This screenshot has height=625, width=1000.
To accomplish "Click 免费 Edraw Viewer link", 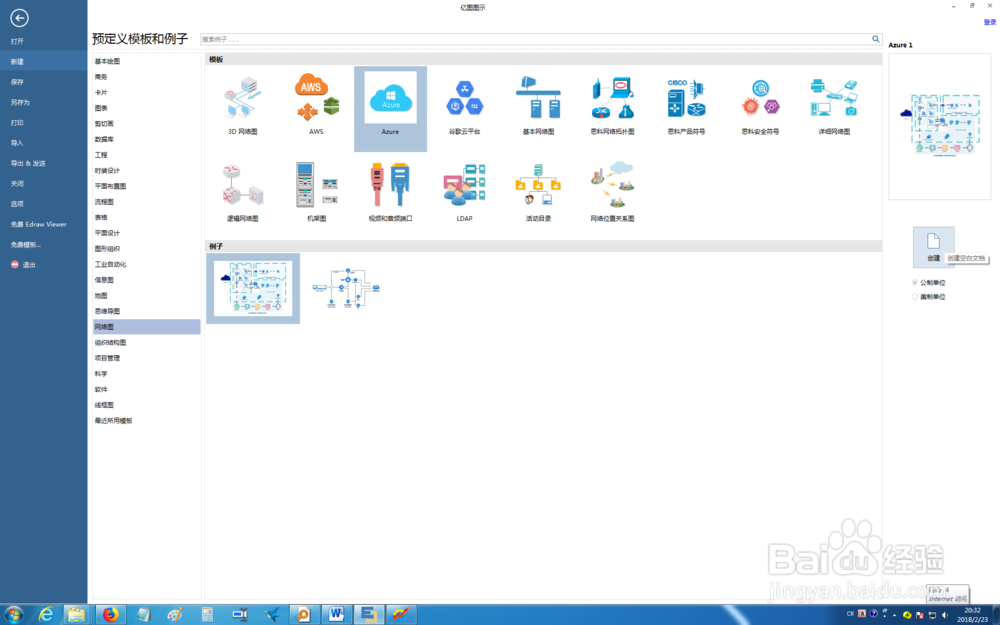I will (x=38, y=224).
